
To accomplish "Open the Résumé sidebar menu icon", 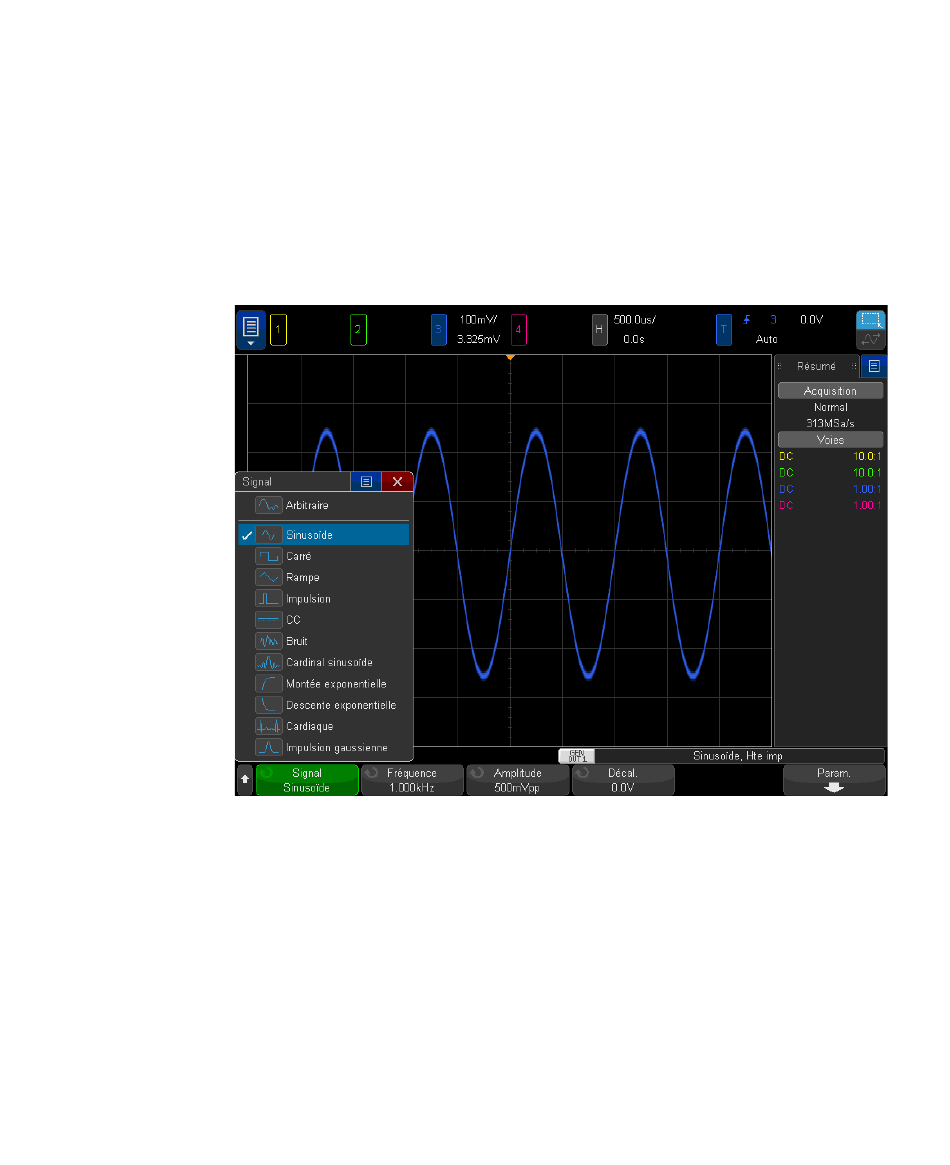I will coord(874,366).
